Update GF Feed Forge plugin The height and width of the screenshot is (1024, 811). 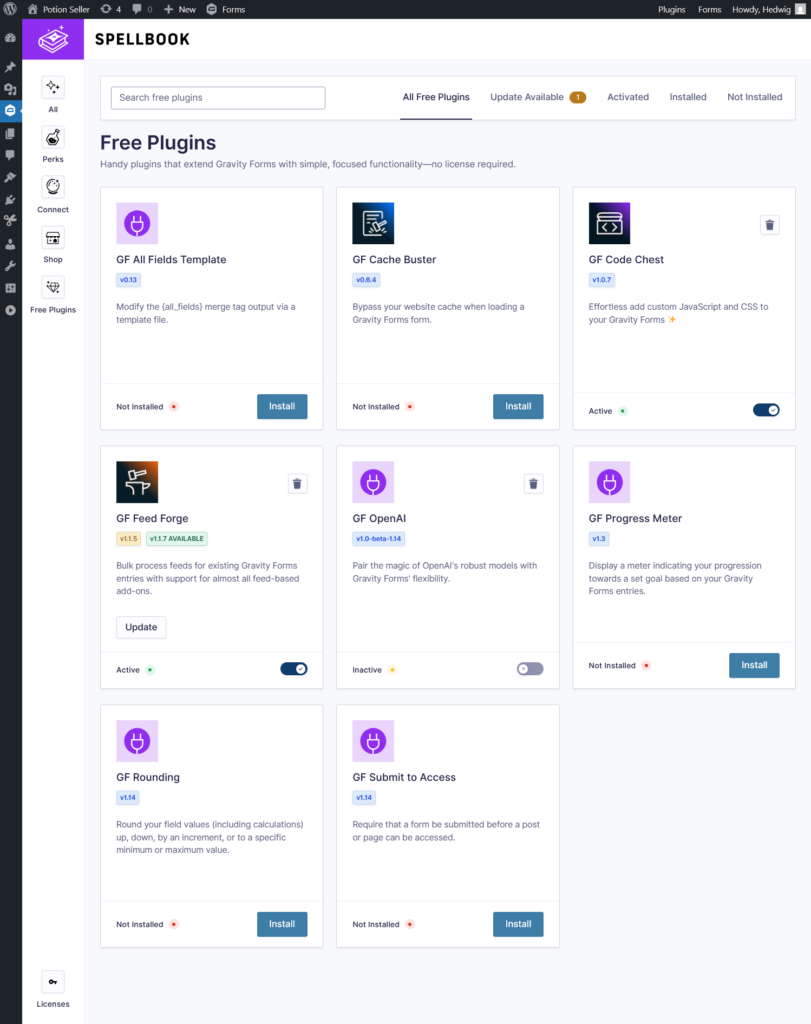pyautogui.click(x=141, y=627)
